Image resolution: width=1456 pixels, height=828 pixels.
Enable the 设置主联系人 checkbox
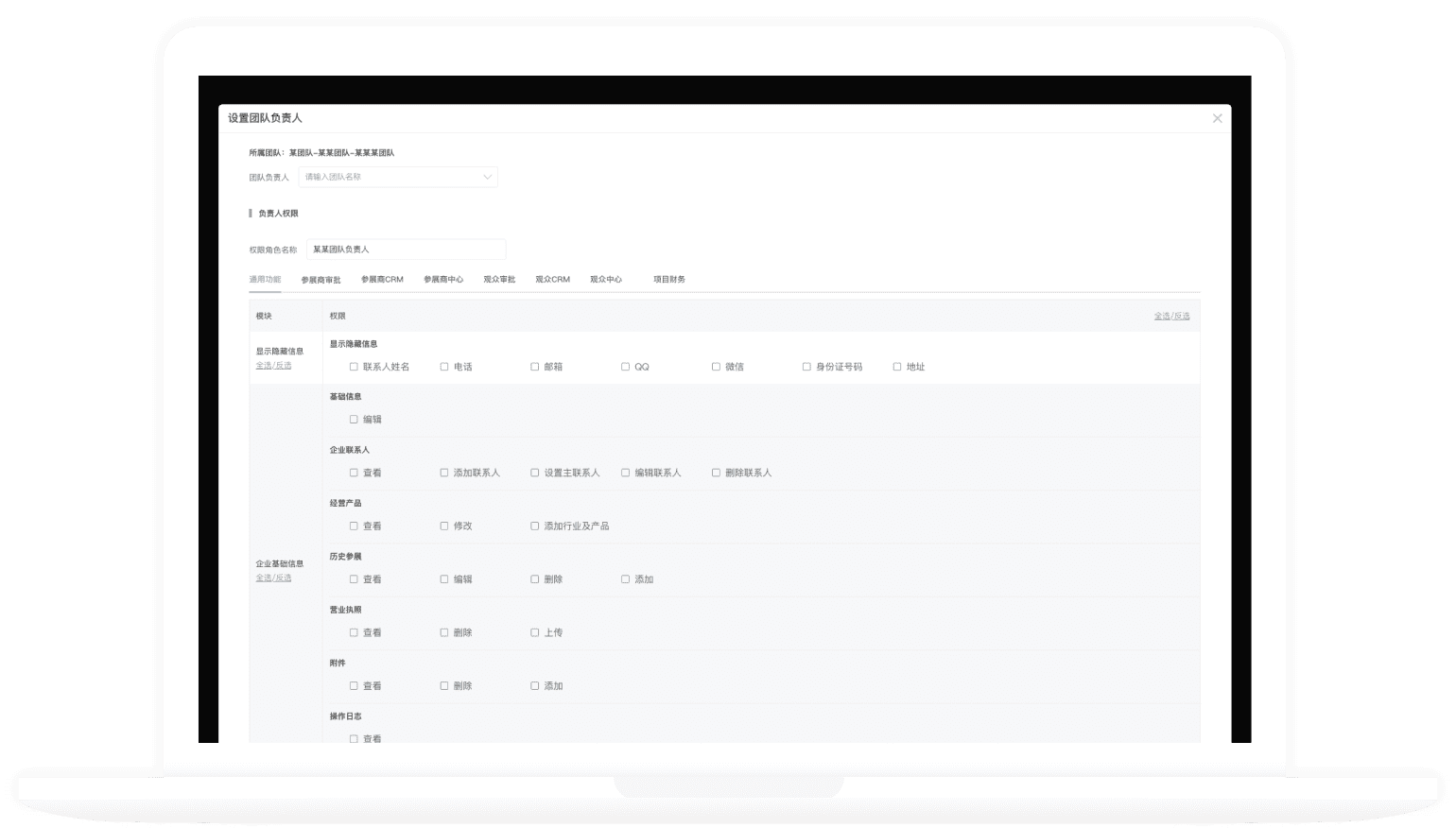tap(534, 473)
